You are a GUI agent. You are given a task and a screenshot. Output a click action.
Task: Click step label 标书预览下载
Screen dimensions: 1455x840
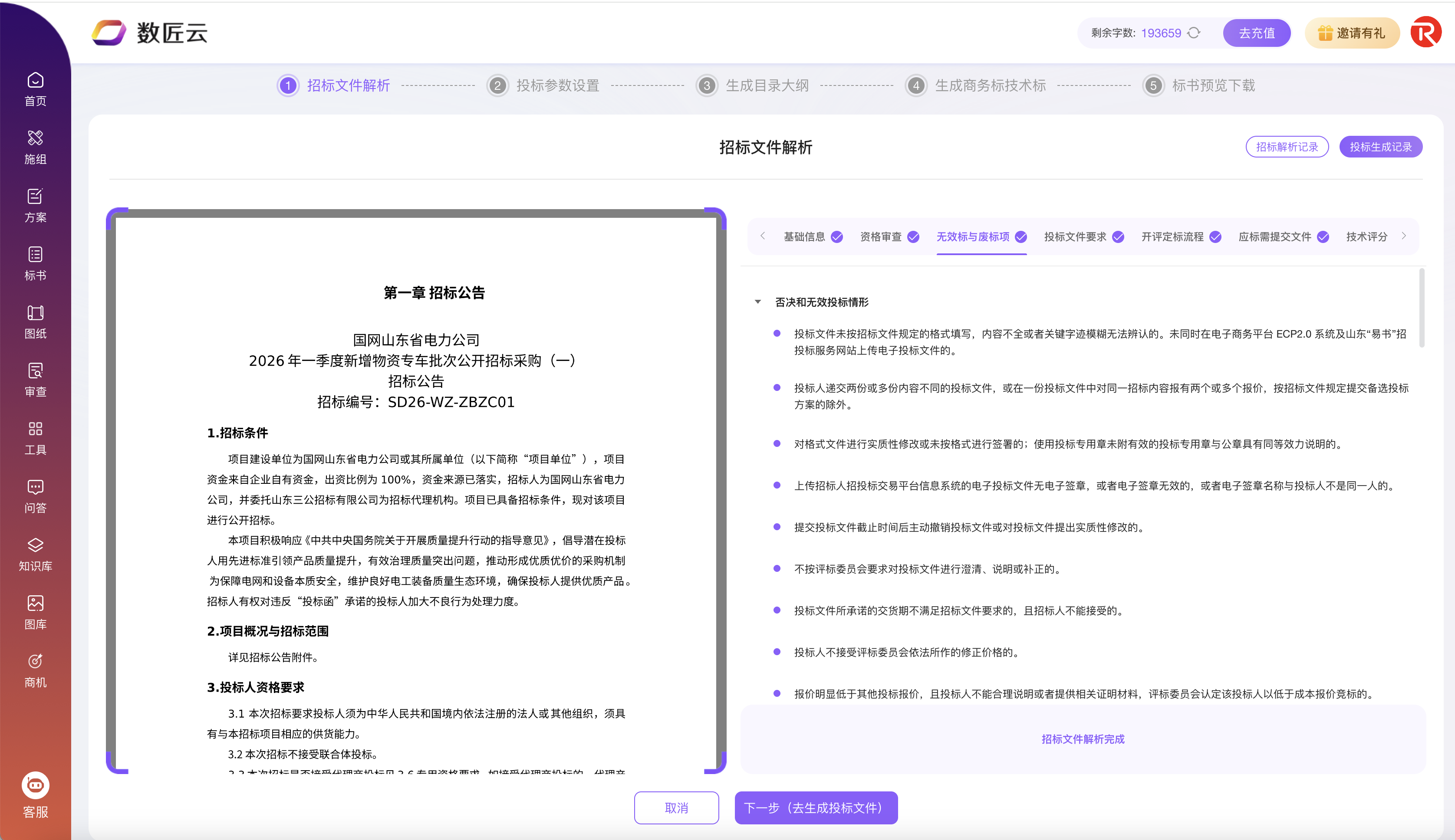(1213, 85)
